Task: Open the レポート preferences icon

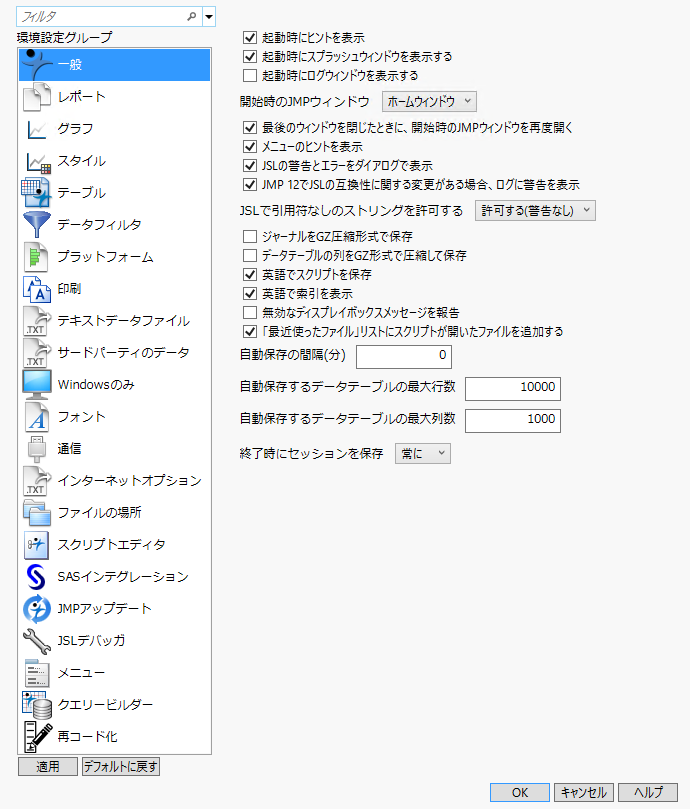Action: [x=37, y=96]
